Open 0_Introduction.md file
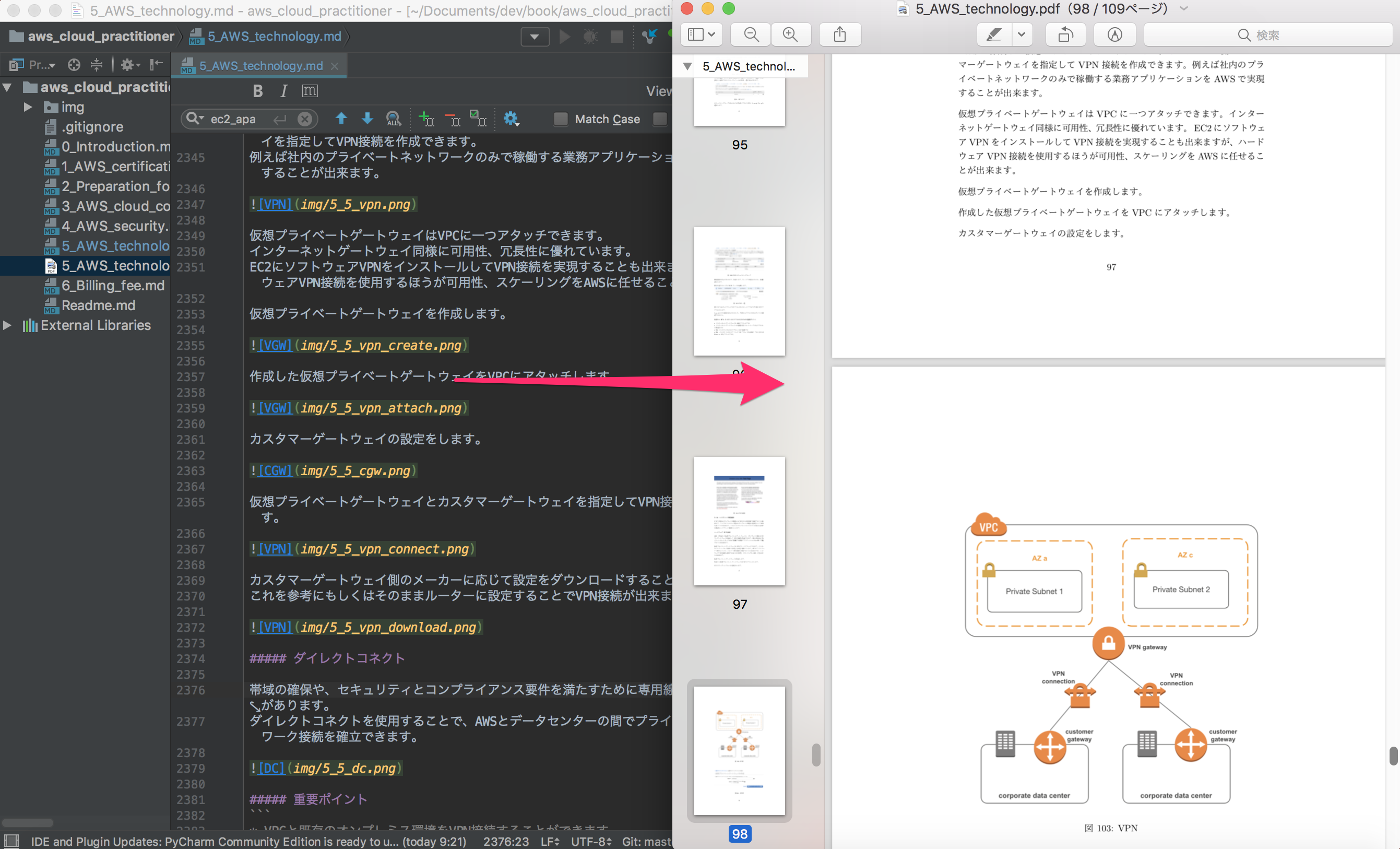This screenshot has height=849, width=1400. 108,147
